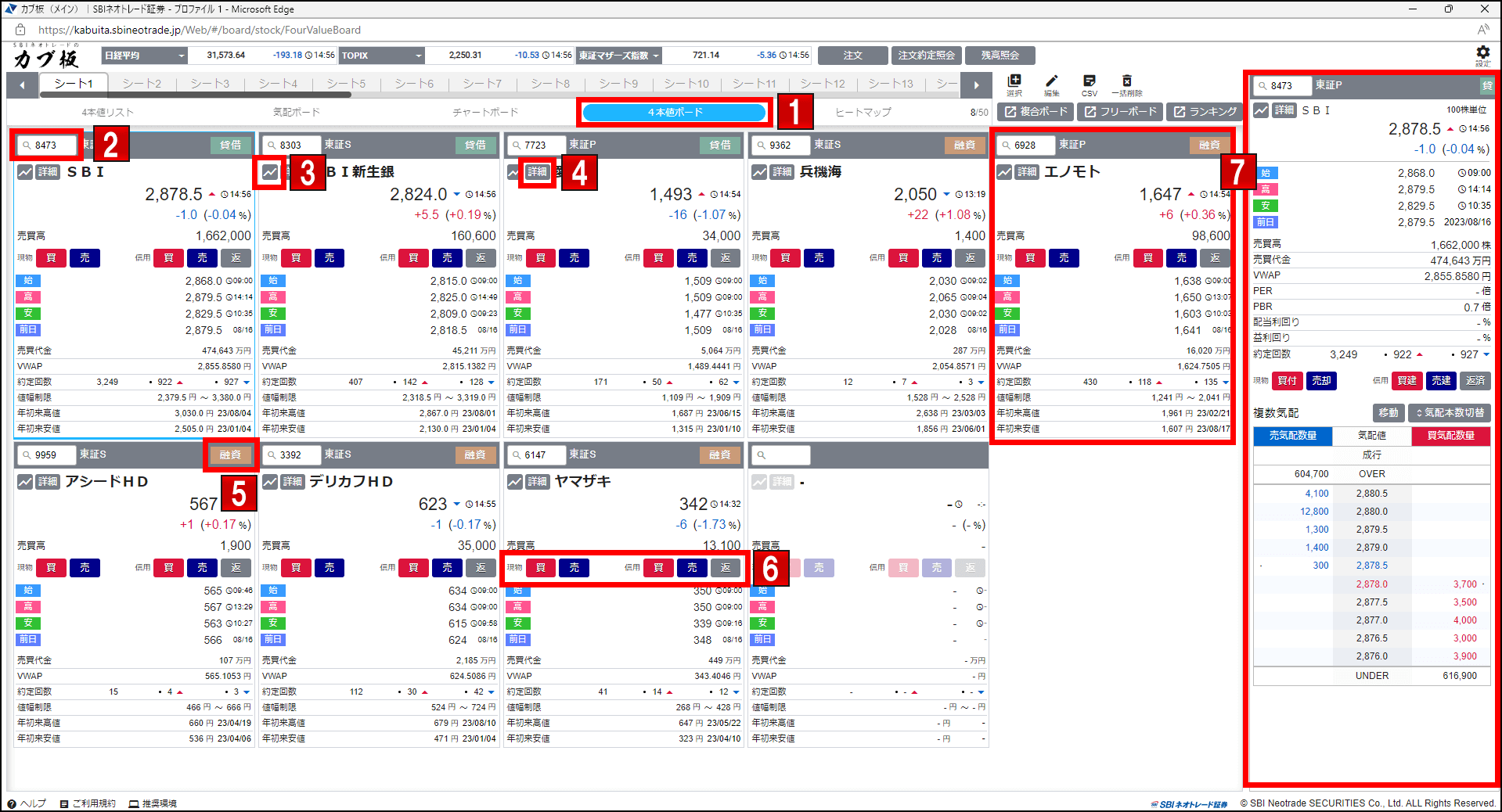Open the chart icon for デリカフHD card

coord(270,482)
